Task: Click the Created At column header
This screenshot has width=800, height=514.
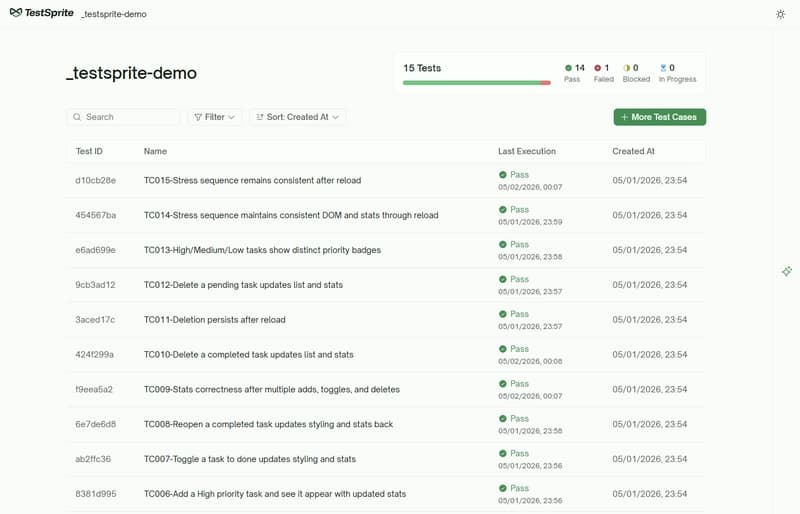Action: pos(633,151)
